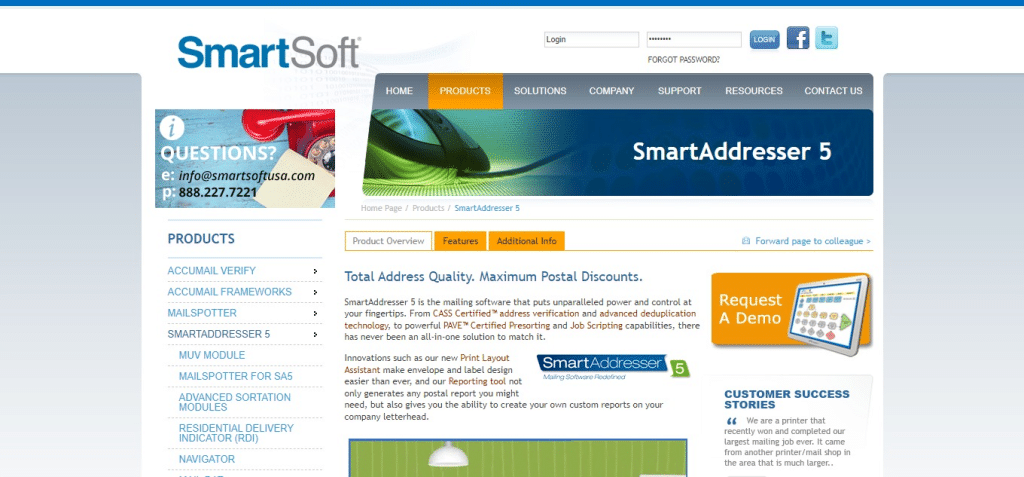Open SMARTADDRESSER 5 in sidebar
Image resolution: width=1024 pixels, height=477 pixels.
tap(219, 335)
